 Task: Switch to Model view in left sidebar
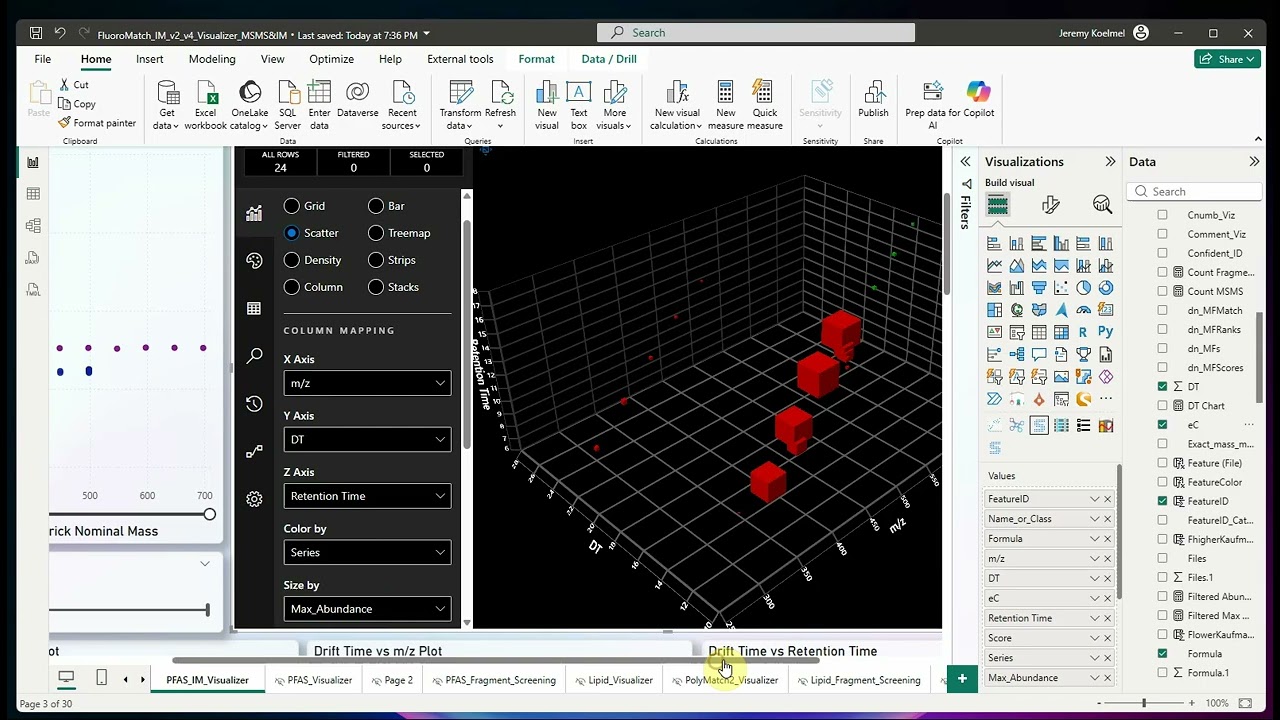33,226
